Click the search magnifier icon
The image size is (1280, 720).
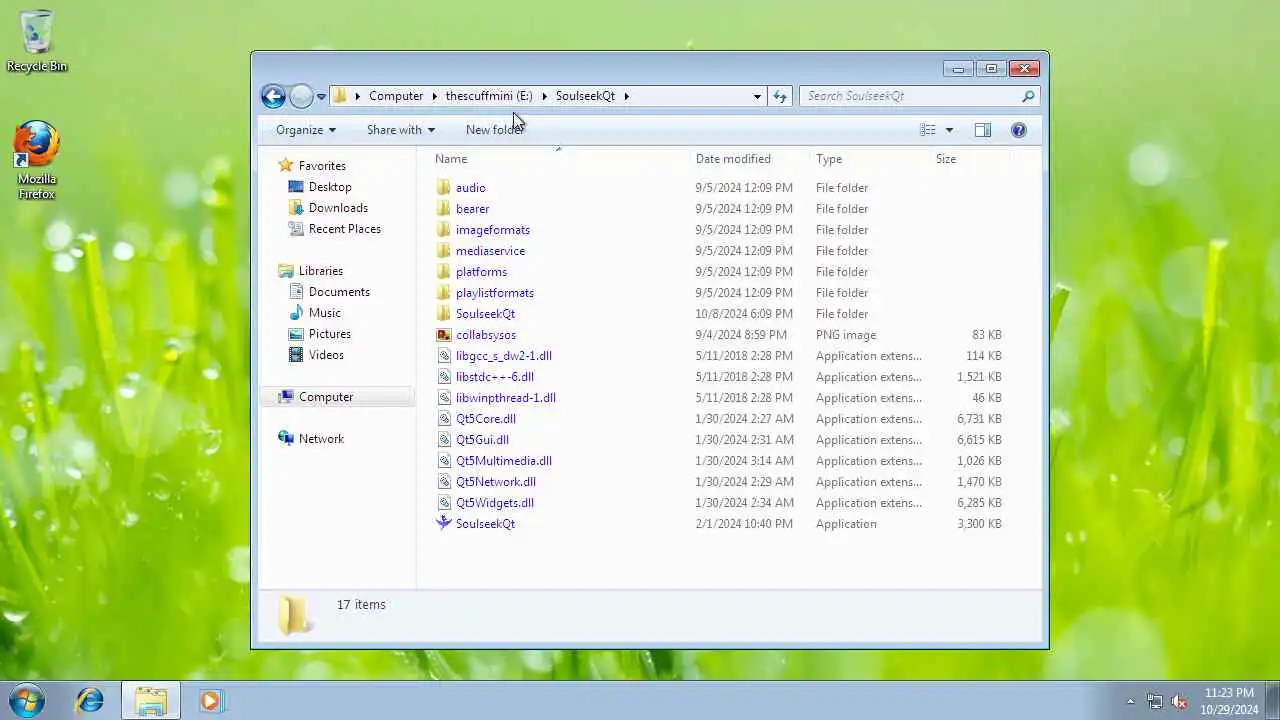pos(1028,96)
